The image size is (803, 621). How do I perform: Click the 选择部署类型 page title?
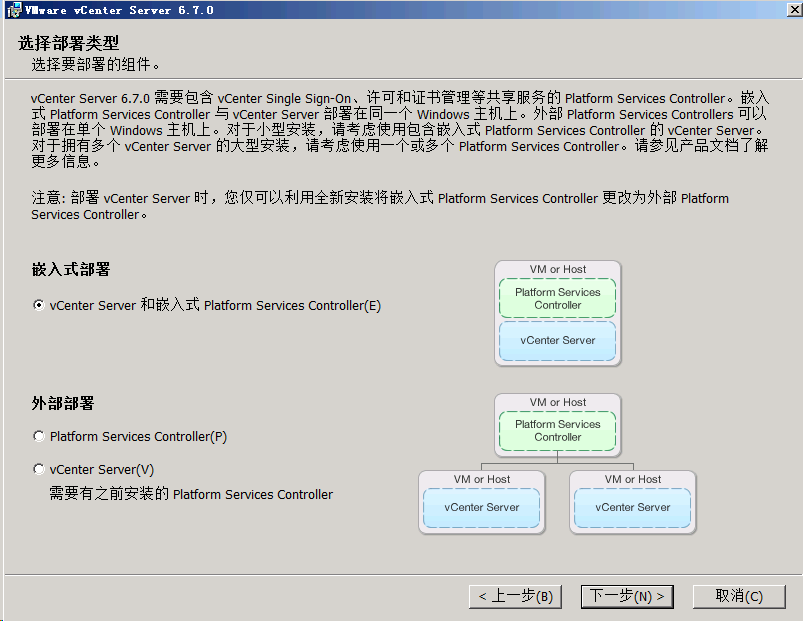(x=69, y=43)
